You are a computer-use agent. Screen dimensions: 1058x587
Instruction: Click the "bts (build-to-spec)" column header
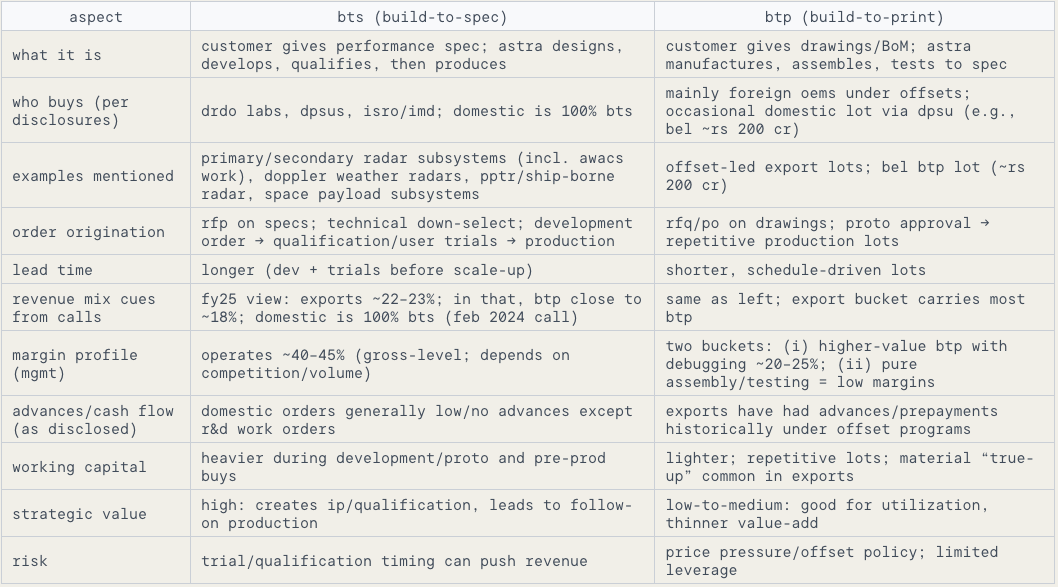(422, 17)
